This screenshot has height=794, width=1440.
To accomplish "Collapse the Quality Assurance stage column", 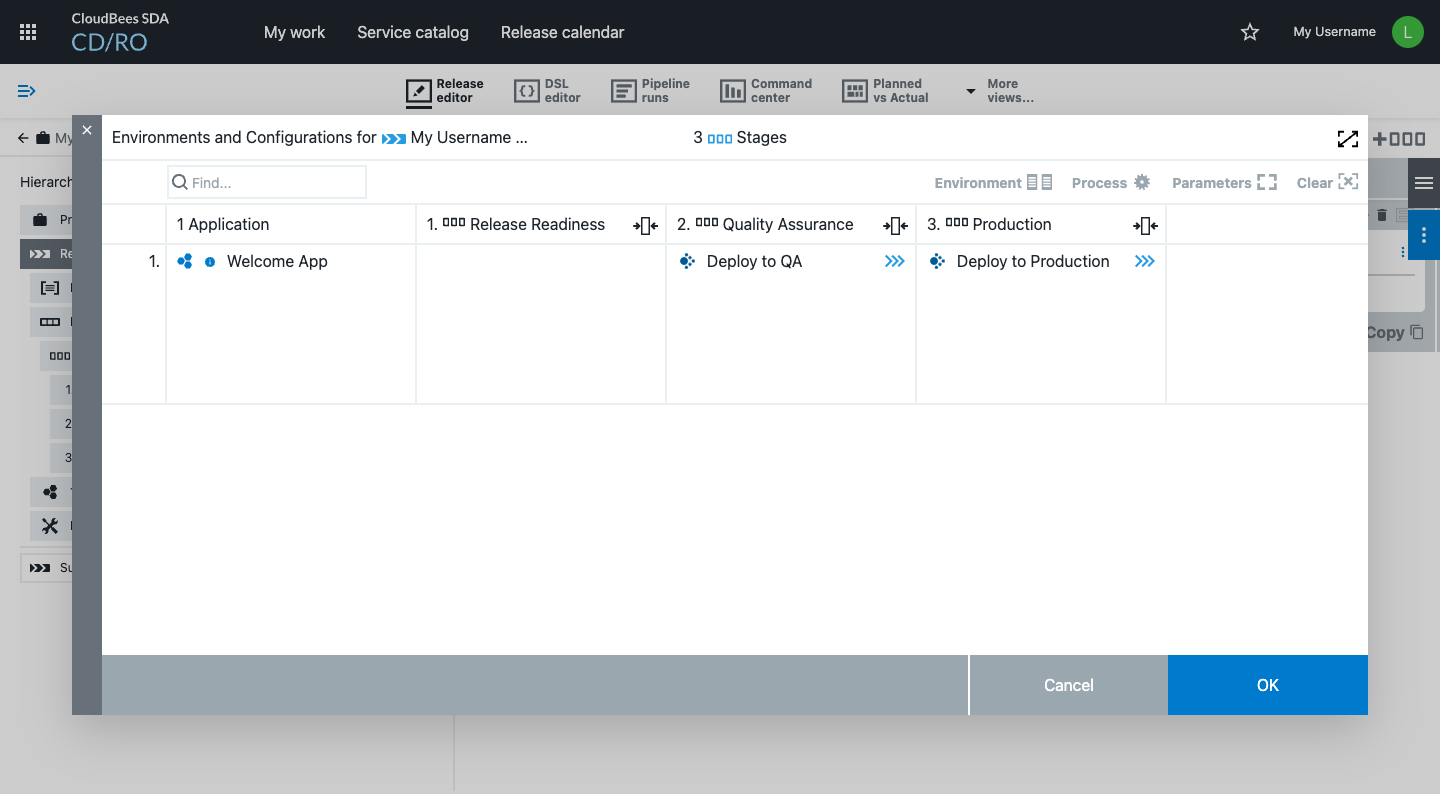I will coord(895,226).
